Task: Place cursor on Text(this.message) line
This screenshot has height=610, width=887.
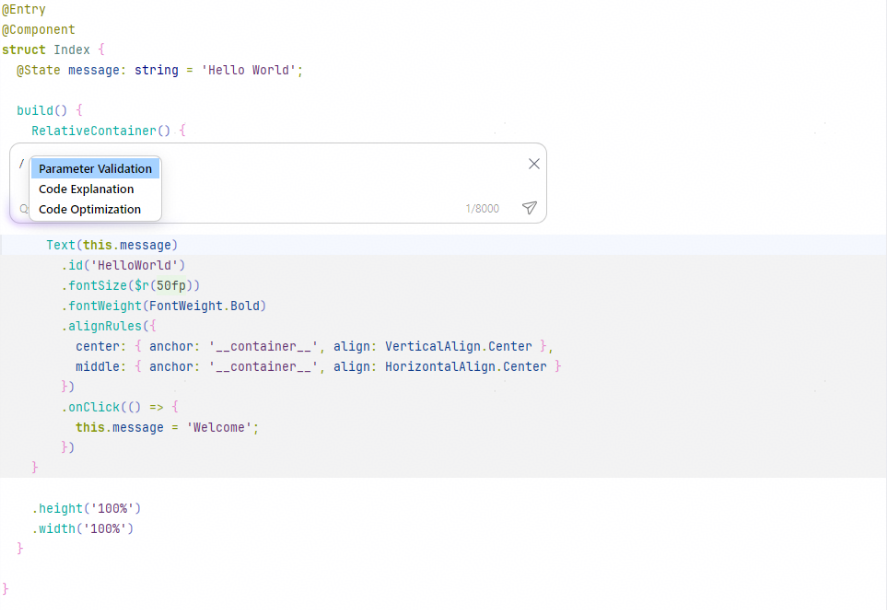Action: [x=111, y=245]
